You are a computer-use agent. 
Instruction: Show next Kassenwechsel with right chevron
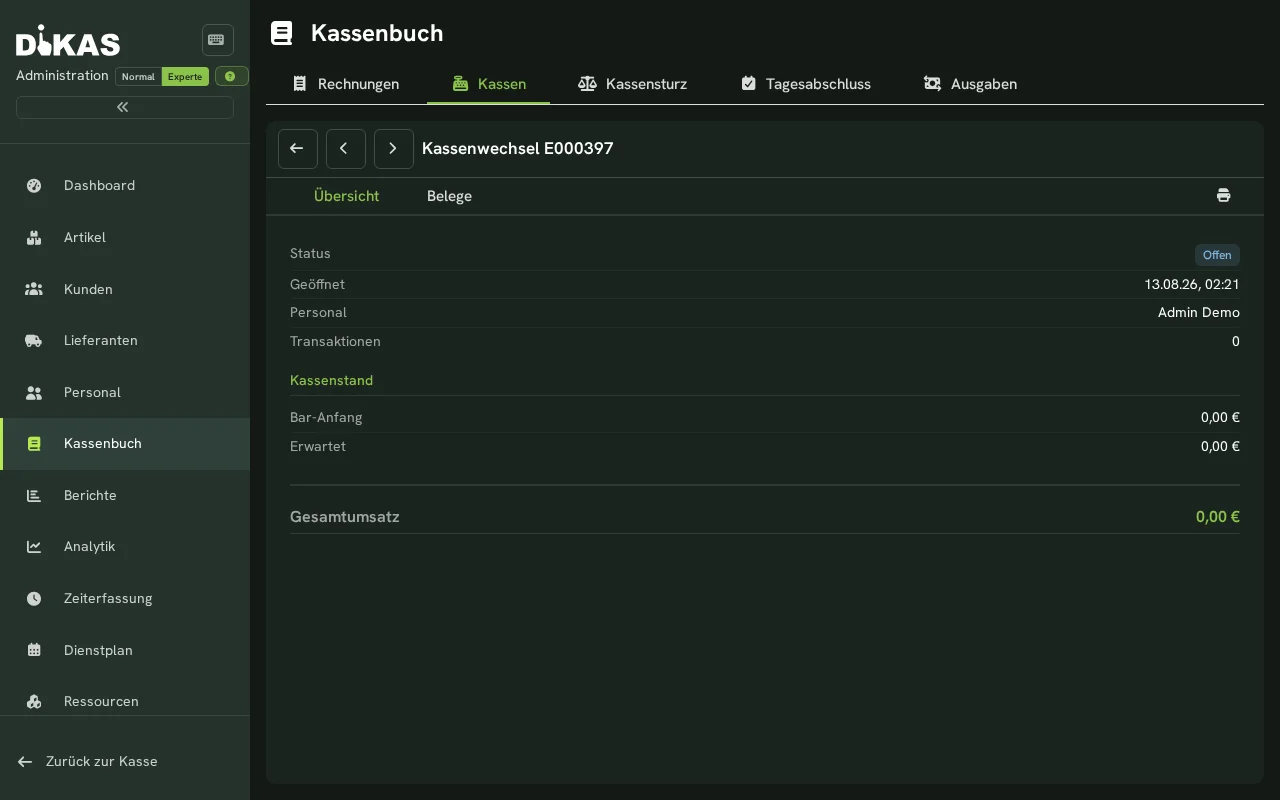pyautogui.click(x=394, y=148)
